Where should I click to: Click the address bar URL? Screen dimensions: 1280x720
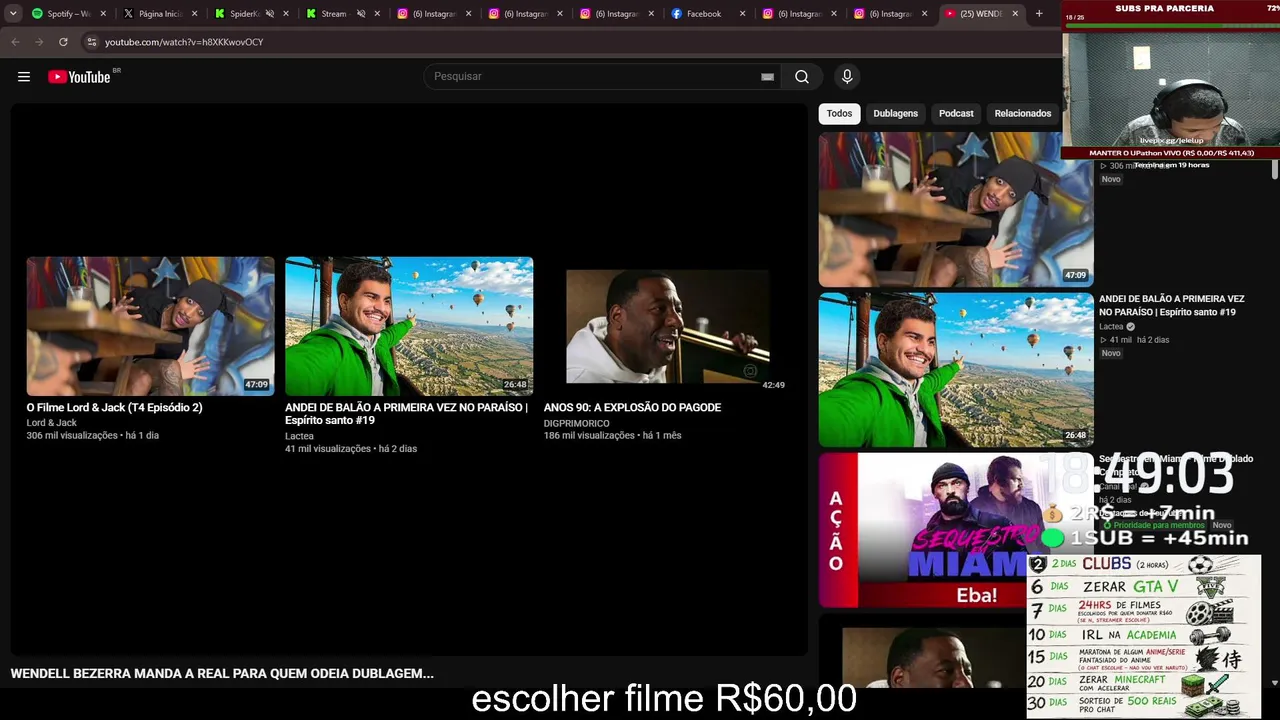click(184, 42)
